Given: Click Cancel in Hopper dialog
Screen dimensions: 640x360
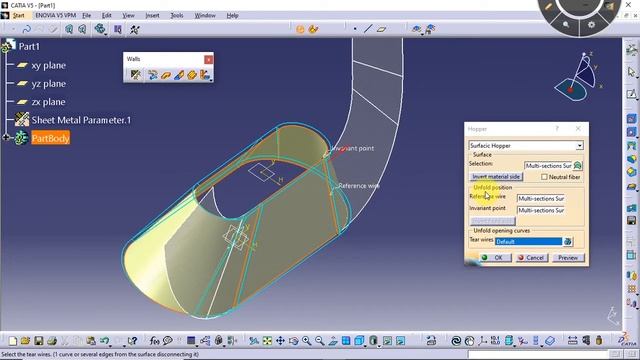Looking at the screenshot, I should pos(531,258).
